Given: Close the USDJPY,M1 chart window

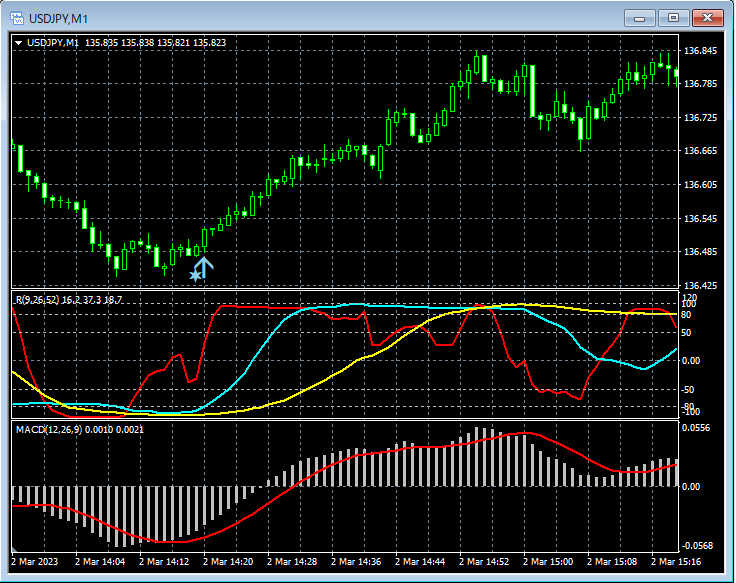Looking at the screenshot, I should click(x=707, y=18).
